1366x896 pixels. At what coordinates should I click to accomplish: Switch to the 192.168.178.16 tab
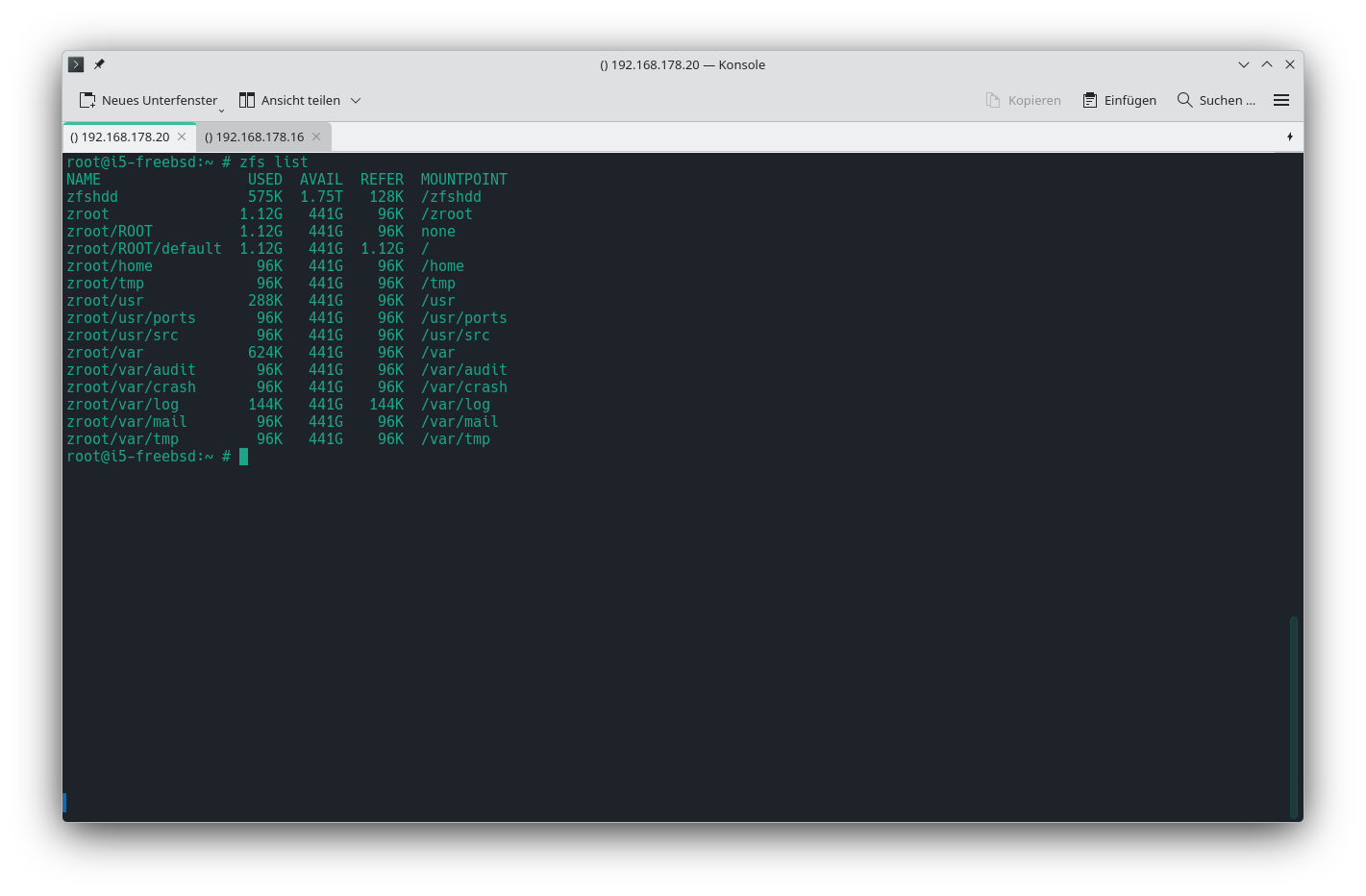(x=254, y=137)
